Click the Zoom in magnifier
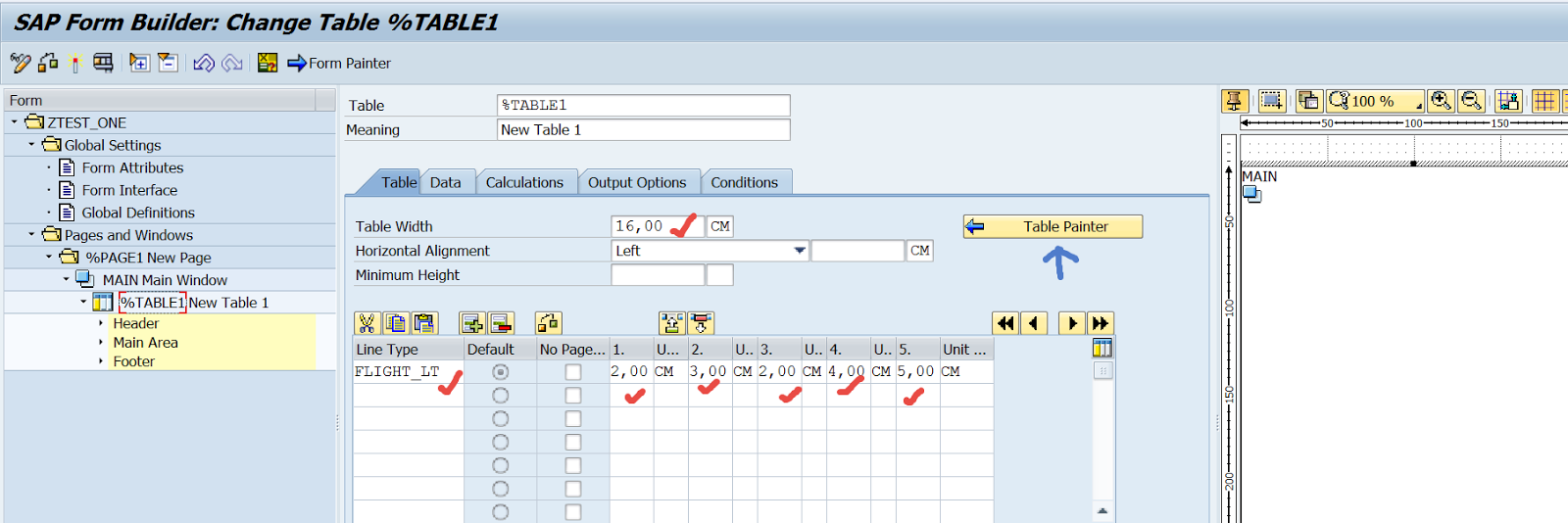 pyautogui.click(x=1441, y=100)
